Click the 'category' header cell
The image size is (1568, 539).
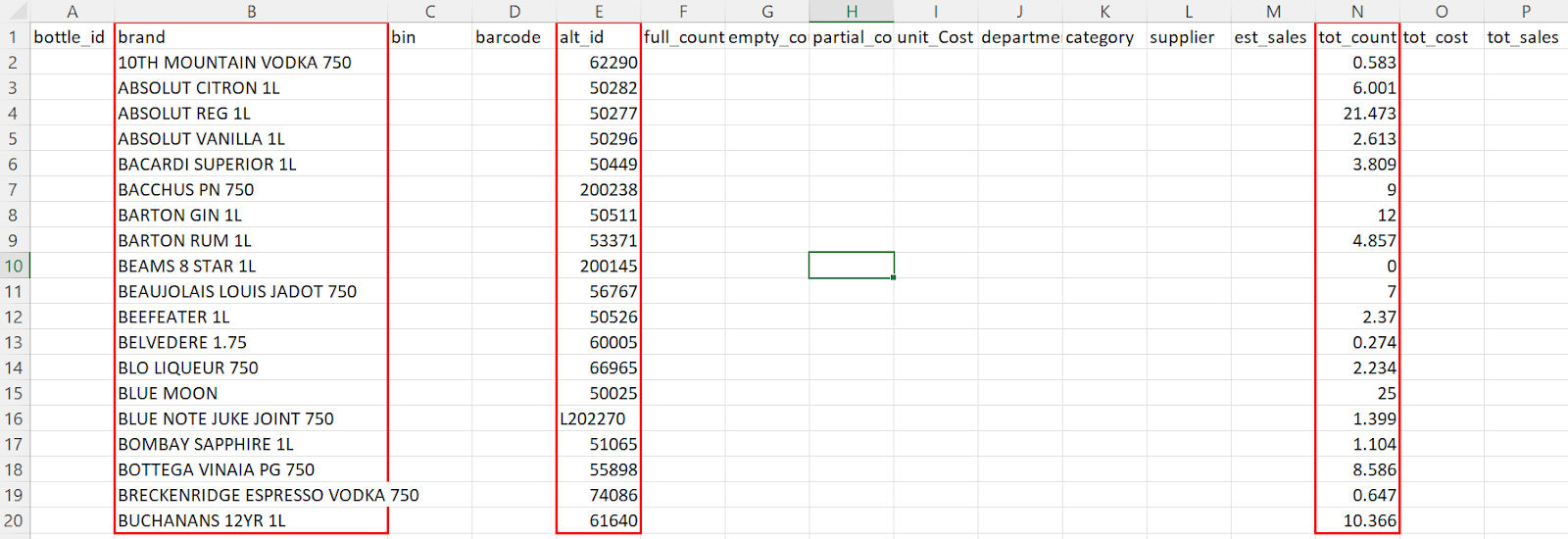point(1104,36)
